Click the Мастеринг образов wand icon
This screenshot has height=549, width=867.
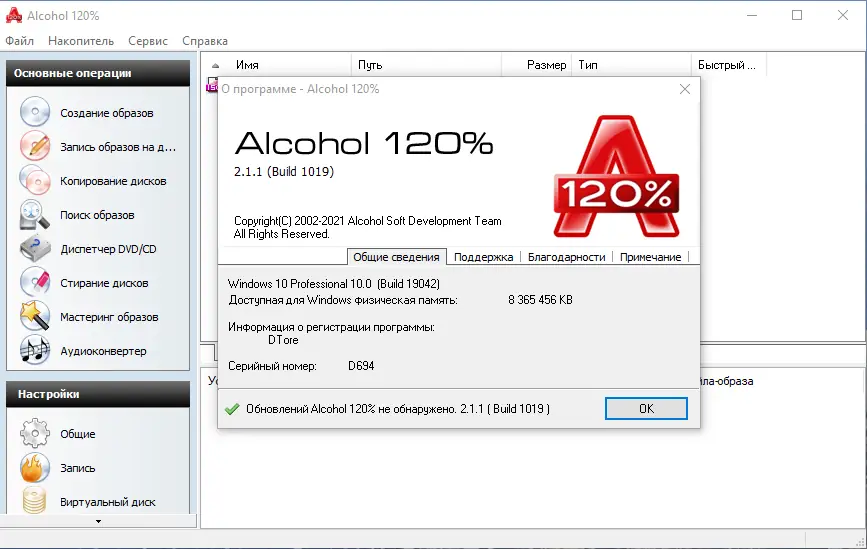point(35,317)
